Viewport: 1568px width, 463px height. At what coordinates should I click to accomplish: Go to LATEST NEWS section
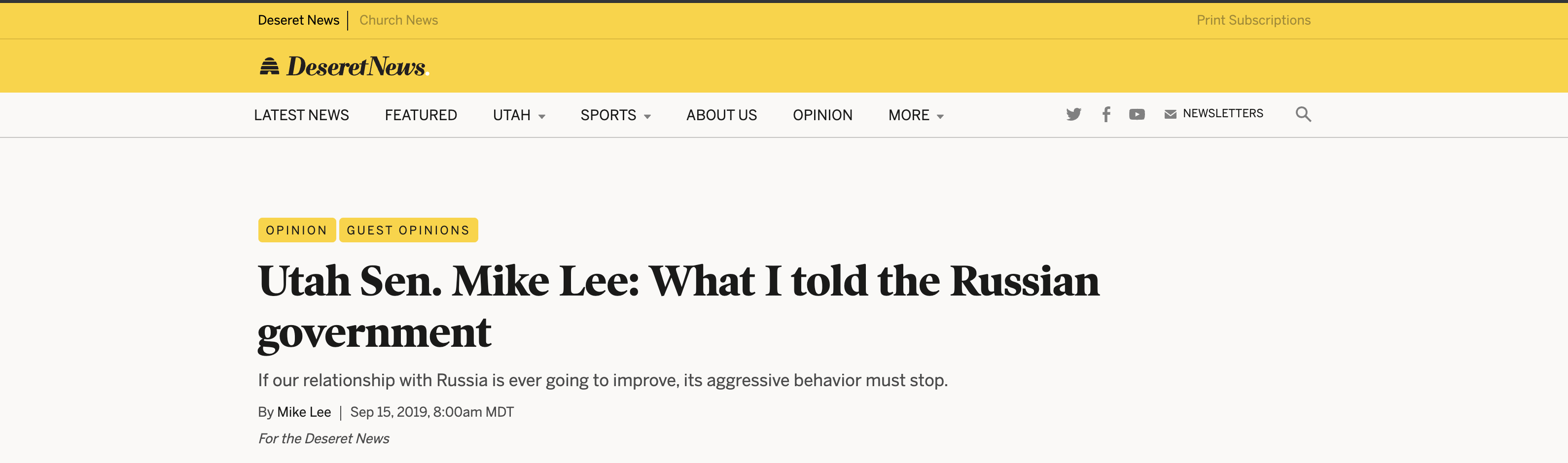coord(301,115)
